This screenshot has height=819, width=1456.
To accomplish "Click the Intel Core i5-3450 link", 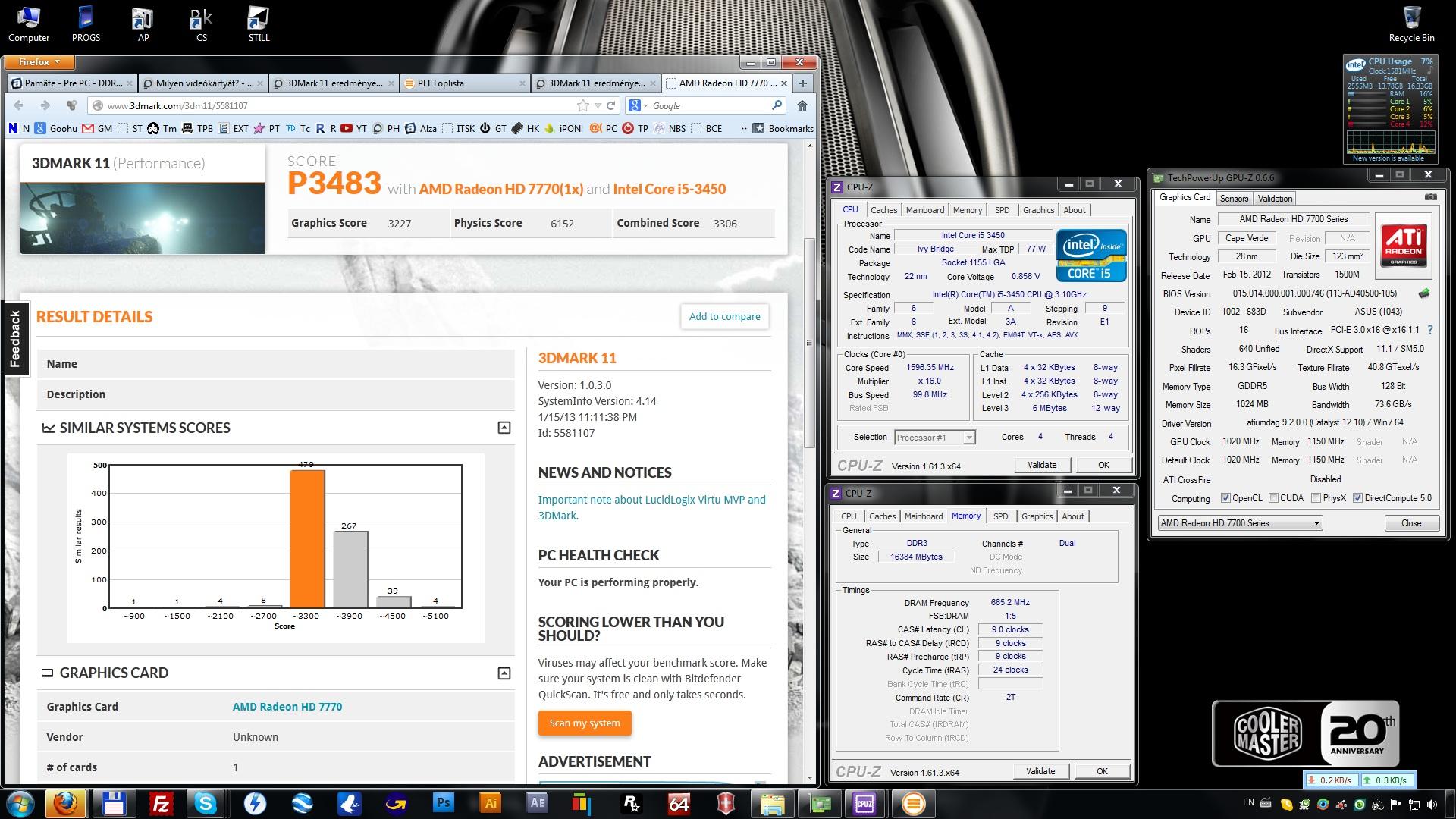I will (669, 189).
